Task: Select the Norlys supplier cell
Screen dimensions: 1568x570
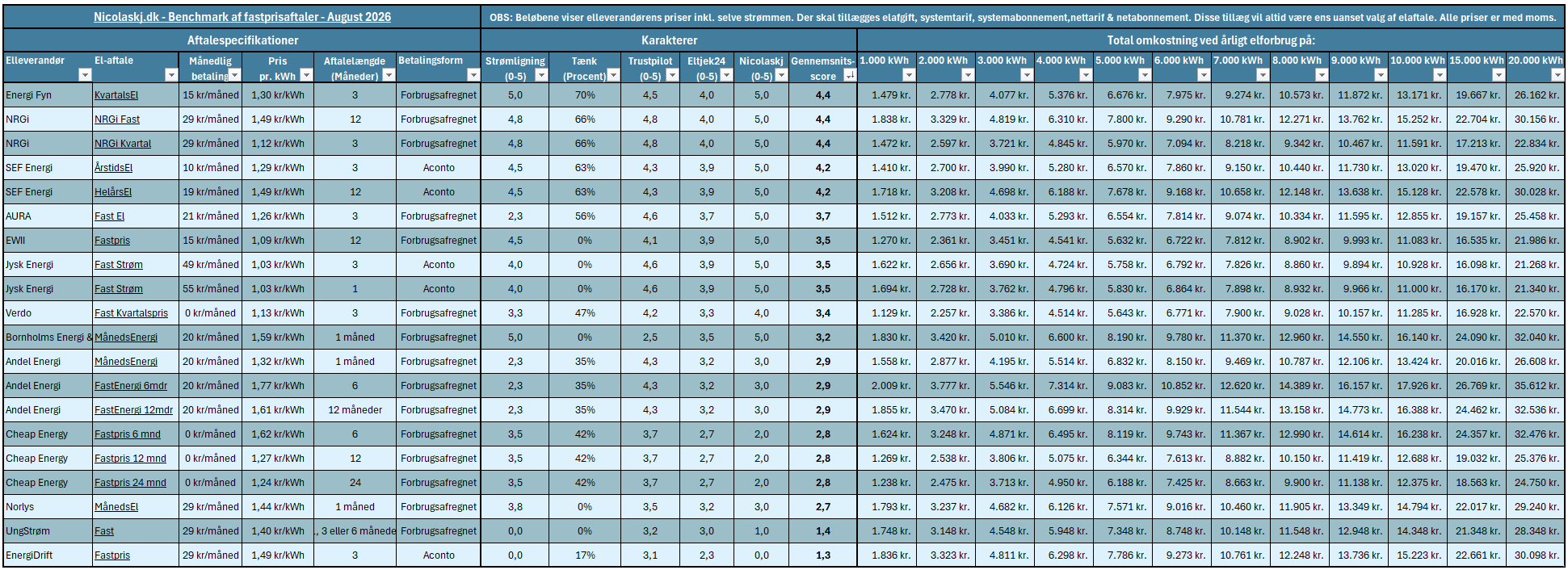Action: pyautogui.click(x=48, y=507)
